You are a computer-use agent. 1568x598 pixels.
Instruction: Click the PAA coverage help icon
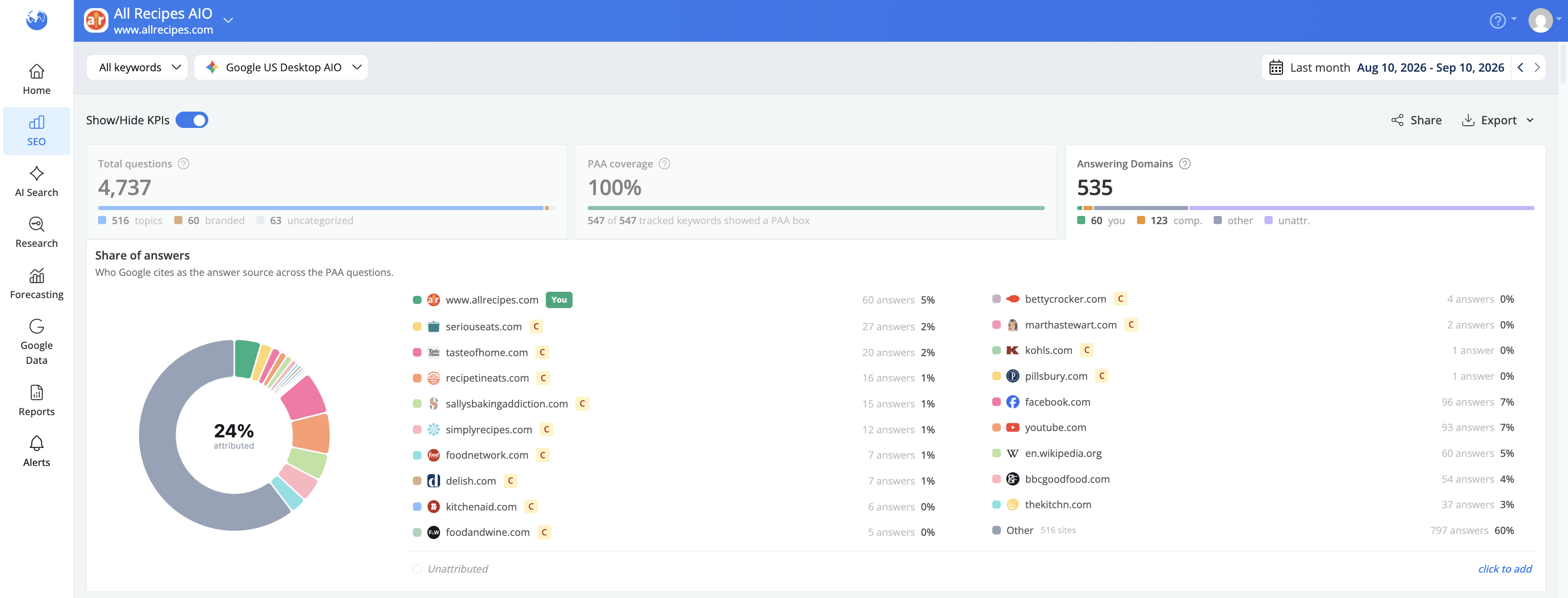coord(665,164)
